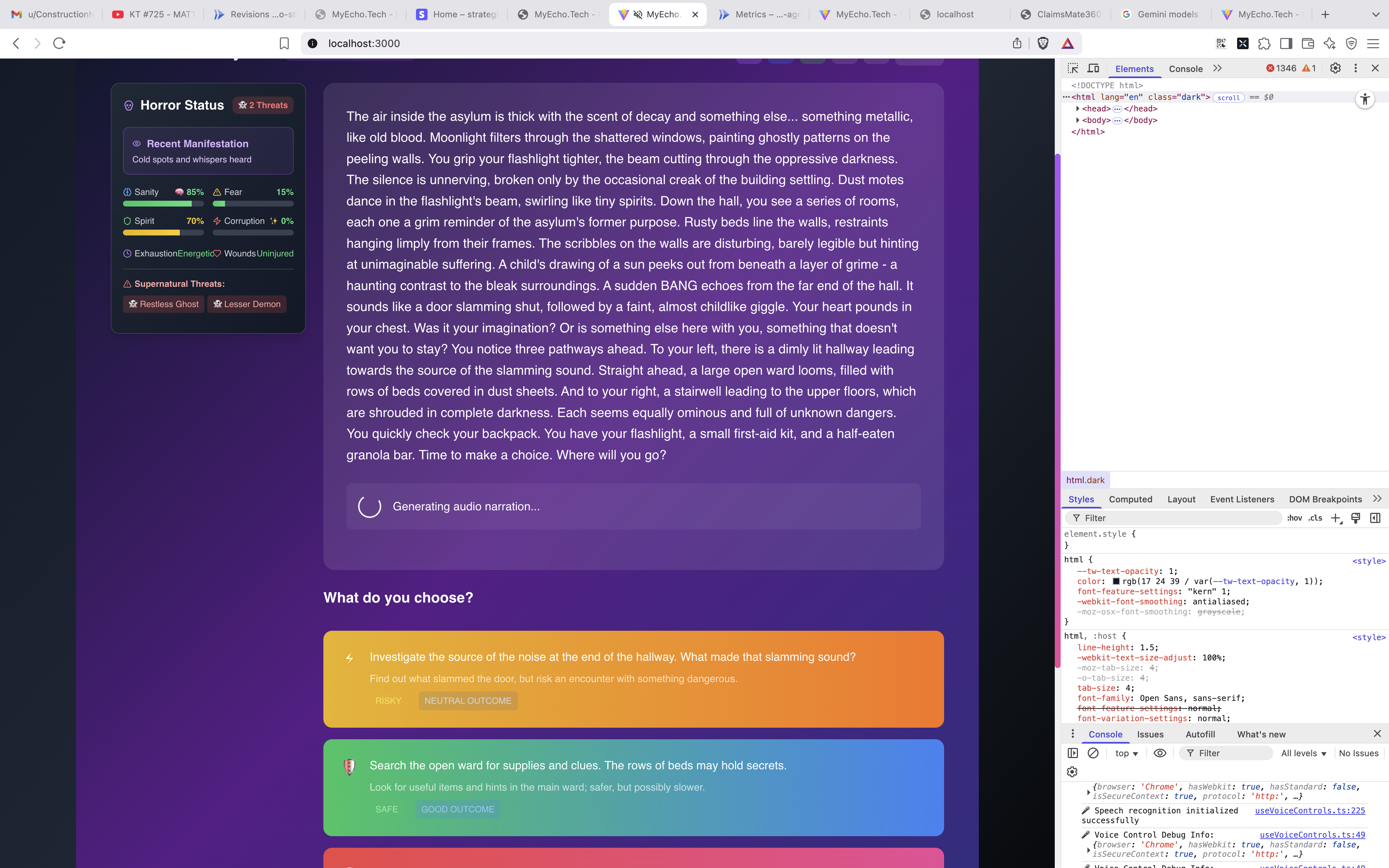Open DevTools settings gear
Image resolution: width=1389 pixels, height=868 pixels.
(1335, 68)
